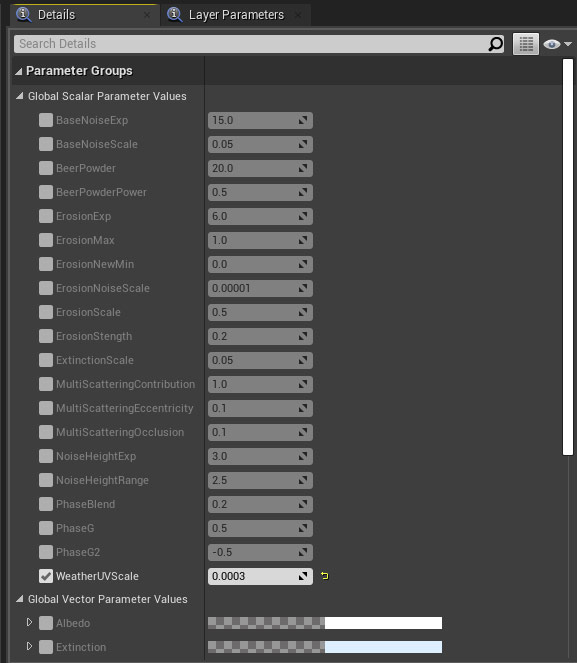This screenshot has height=663, width=577.
Task: Collapse Global Scalar Parameter Values group
Action: click(19, 96)
